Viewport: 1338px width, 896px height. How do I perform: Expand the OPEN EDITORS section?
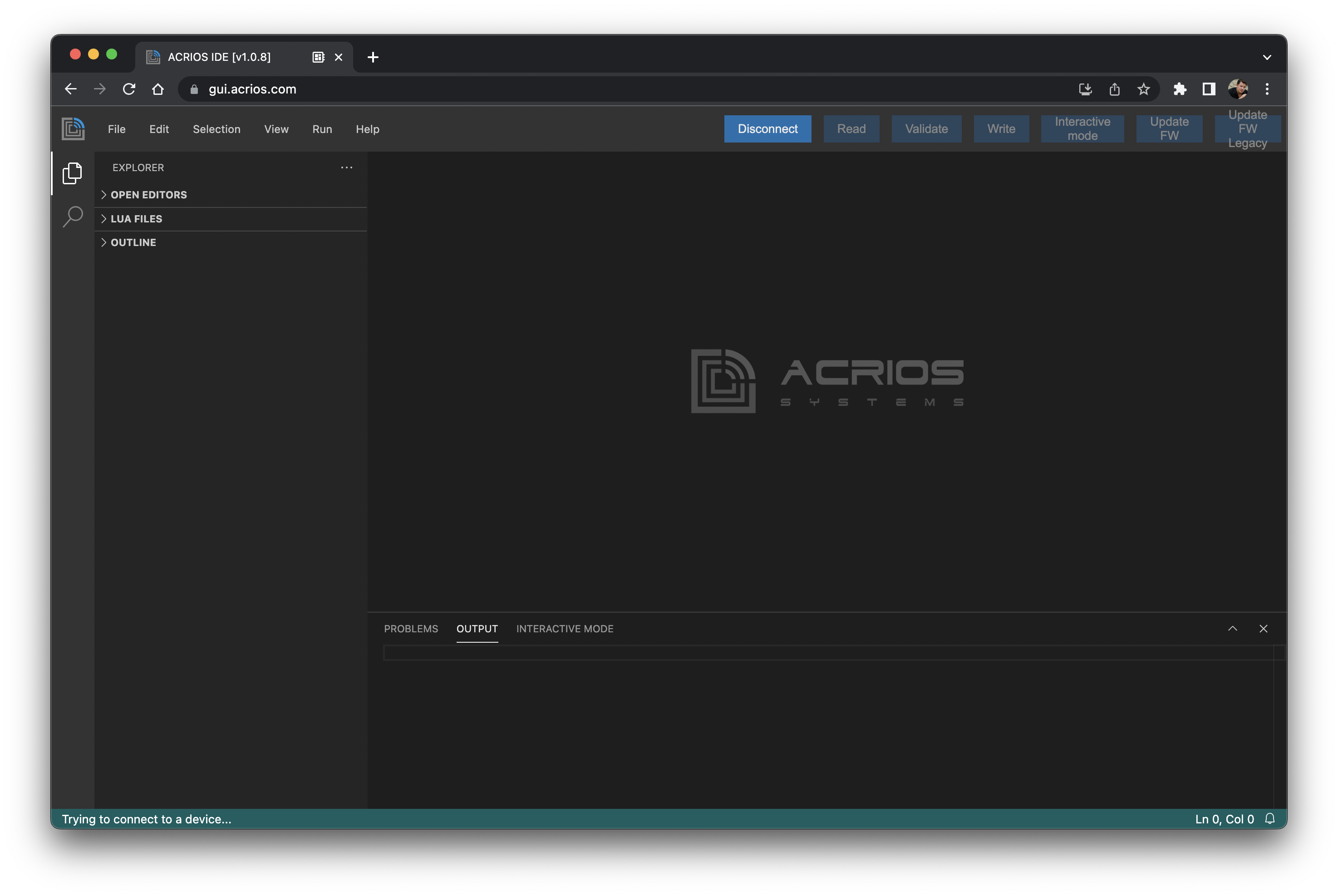click(x=231, y=195)
